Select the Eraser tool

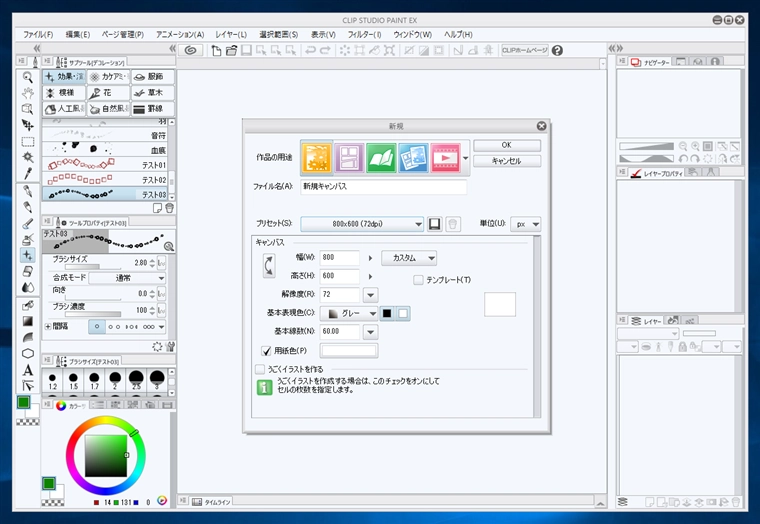pos(28,271)
